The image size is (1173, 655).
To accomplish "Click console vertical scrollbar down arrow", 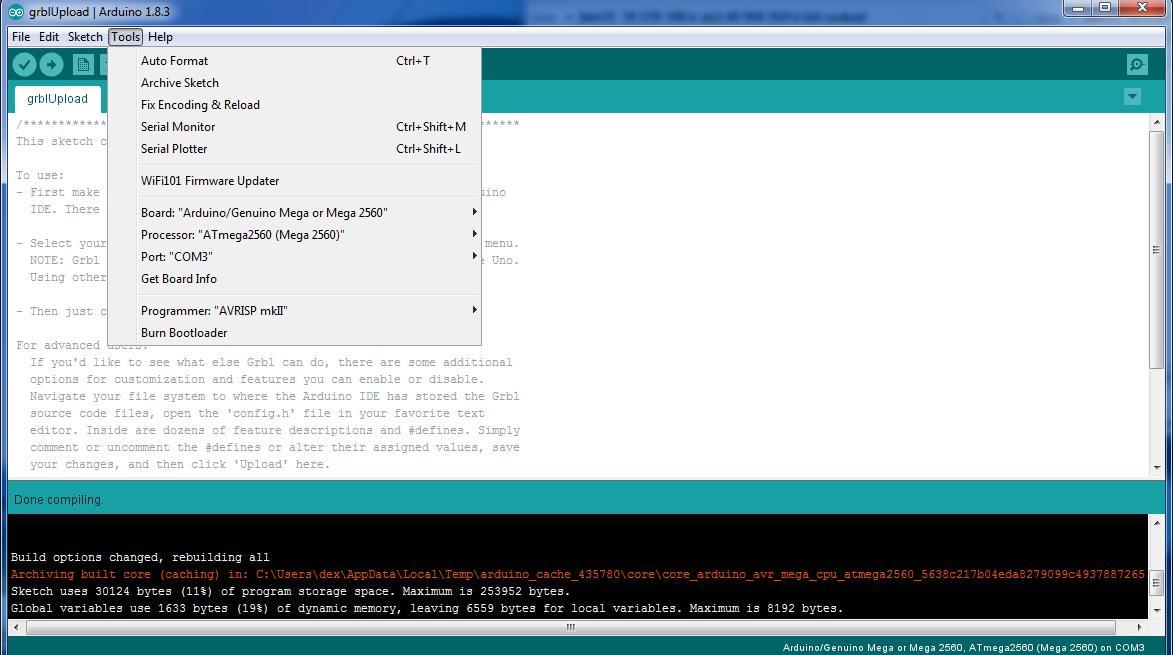I will [x=1157, y=611].
